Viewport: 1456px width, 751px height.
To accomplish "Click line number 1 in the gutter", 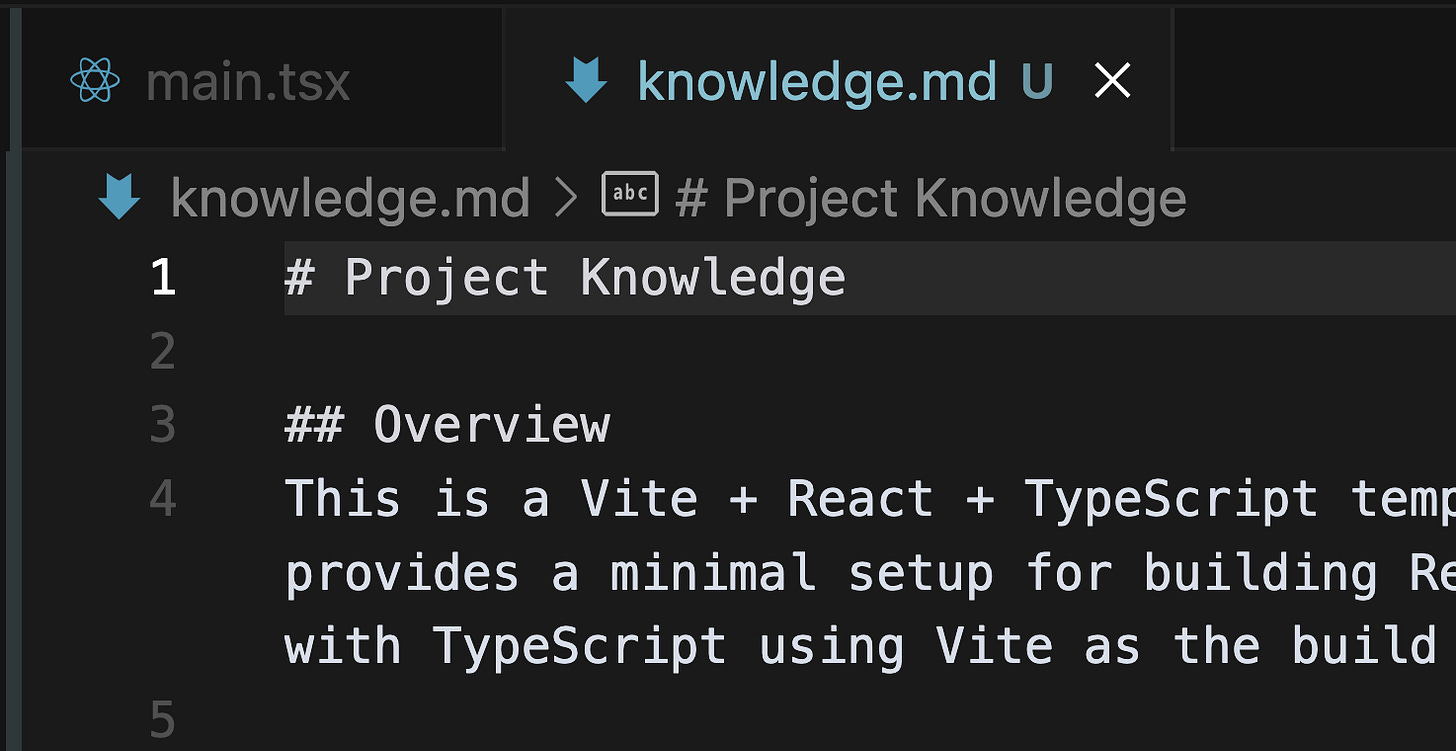I will [164, 278].
